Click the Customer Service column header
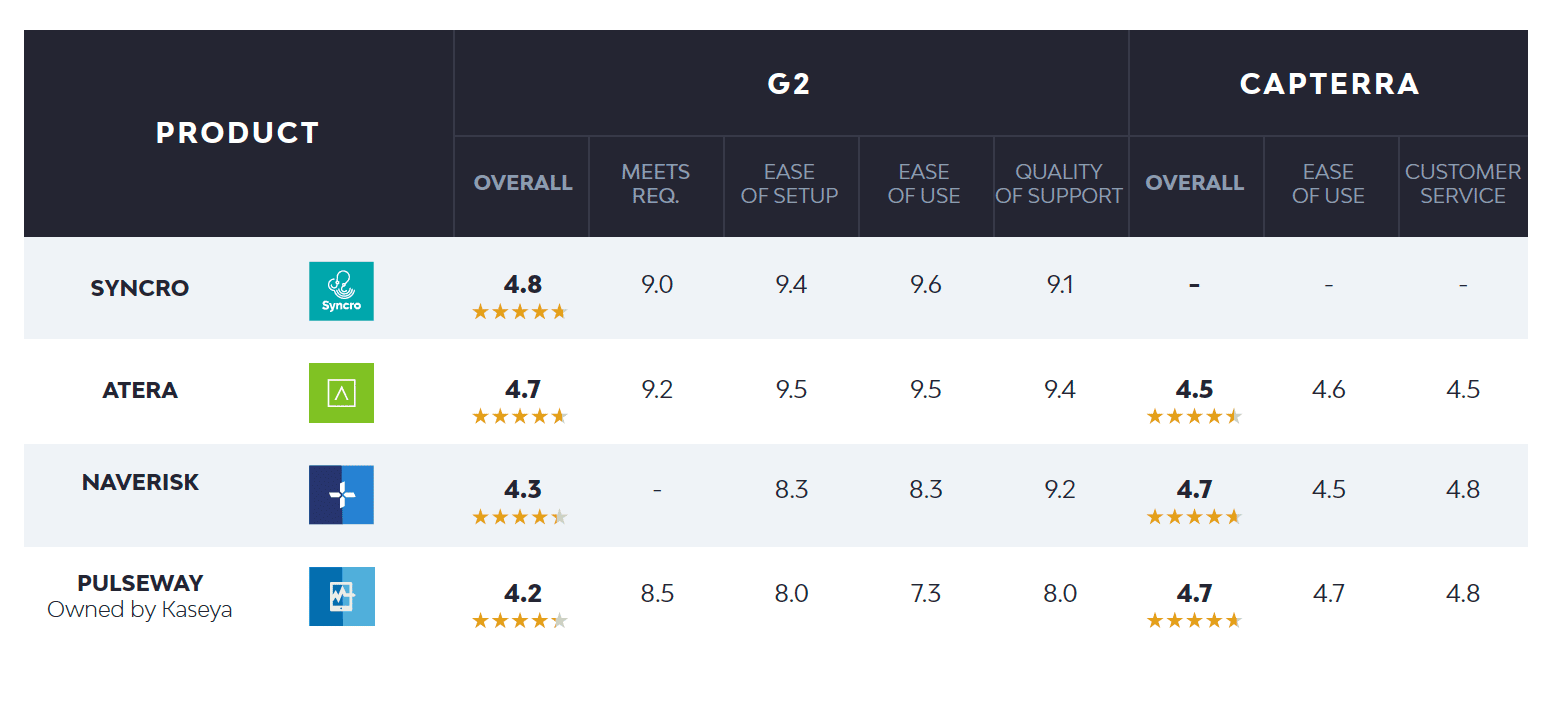This screenshot has height=708, width=1560. tap(1463, 184)
